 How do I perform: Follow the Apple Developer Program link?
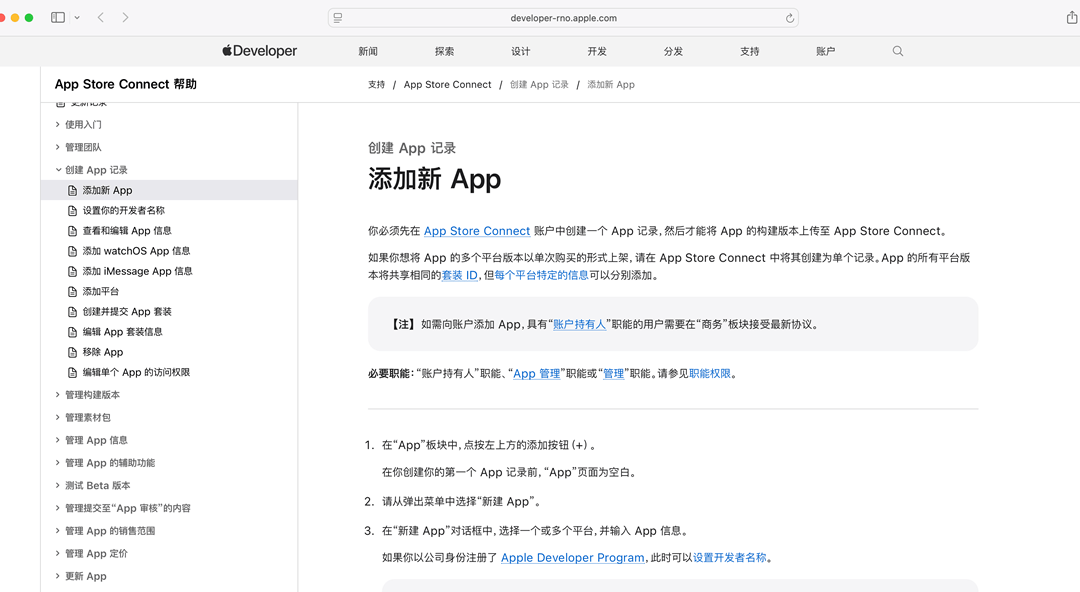572,558
